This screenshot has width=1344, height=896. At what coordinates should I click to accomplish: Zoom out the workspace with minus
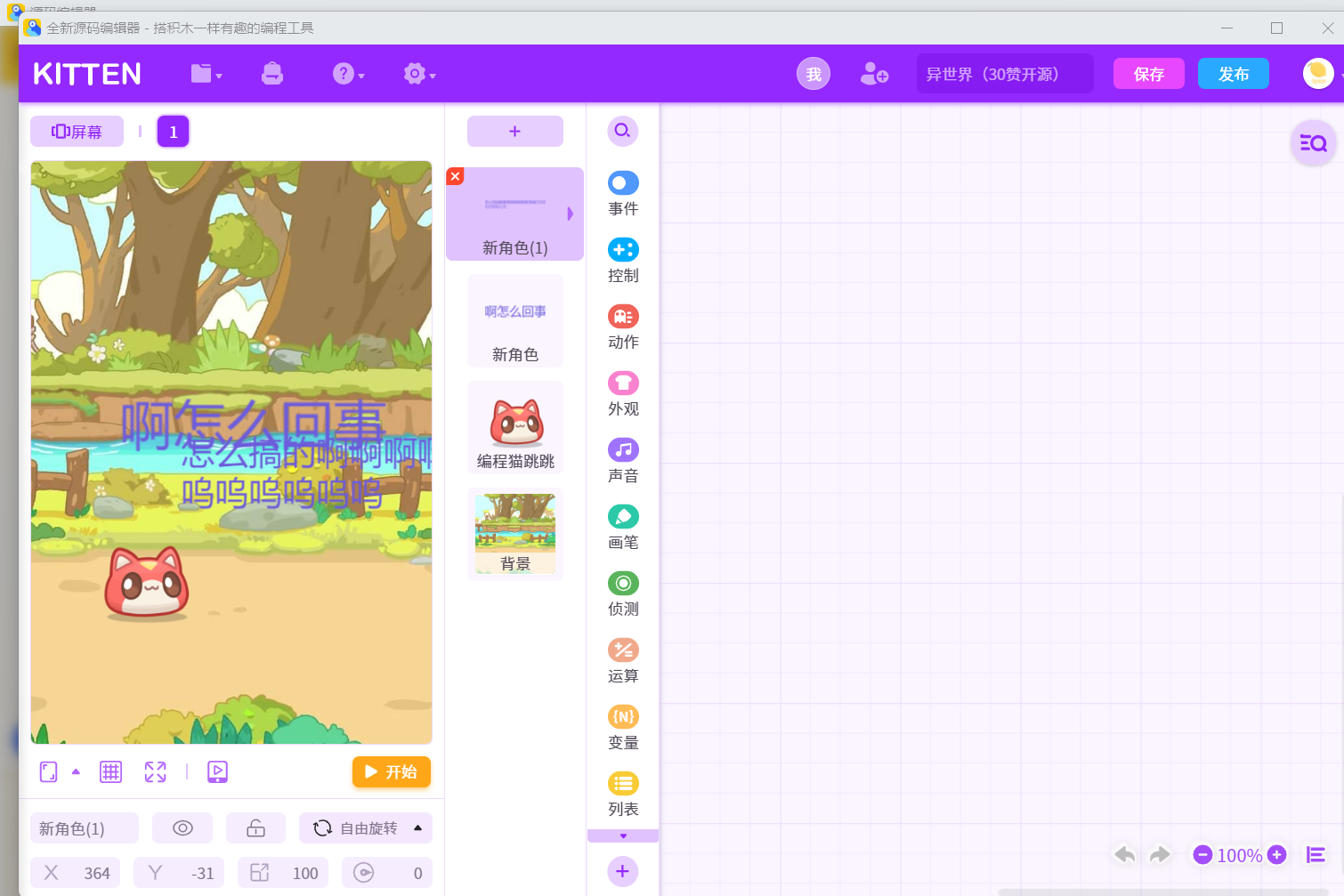pos(1202,854)
